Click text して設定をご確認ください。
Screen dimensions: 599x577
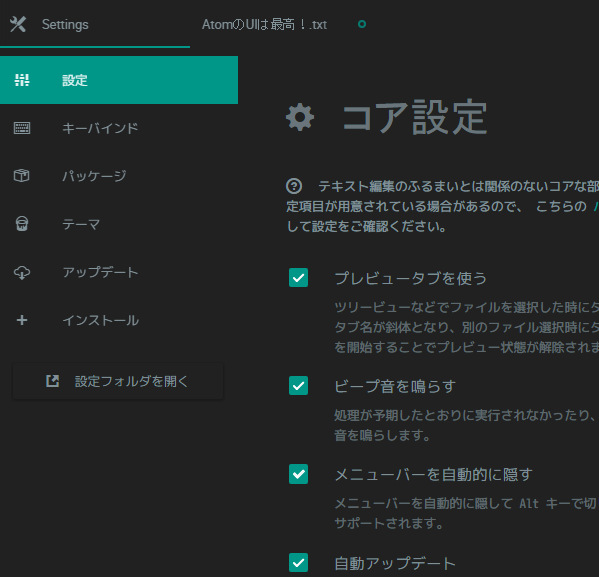pyautogui.click(x=367, y=226)
